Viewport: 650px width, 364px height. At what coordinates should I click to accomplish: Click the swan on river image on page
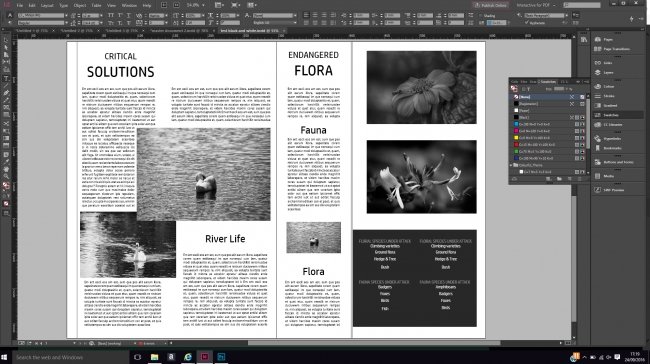click(x=128, y=245)
